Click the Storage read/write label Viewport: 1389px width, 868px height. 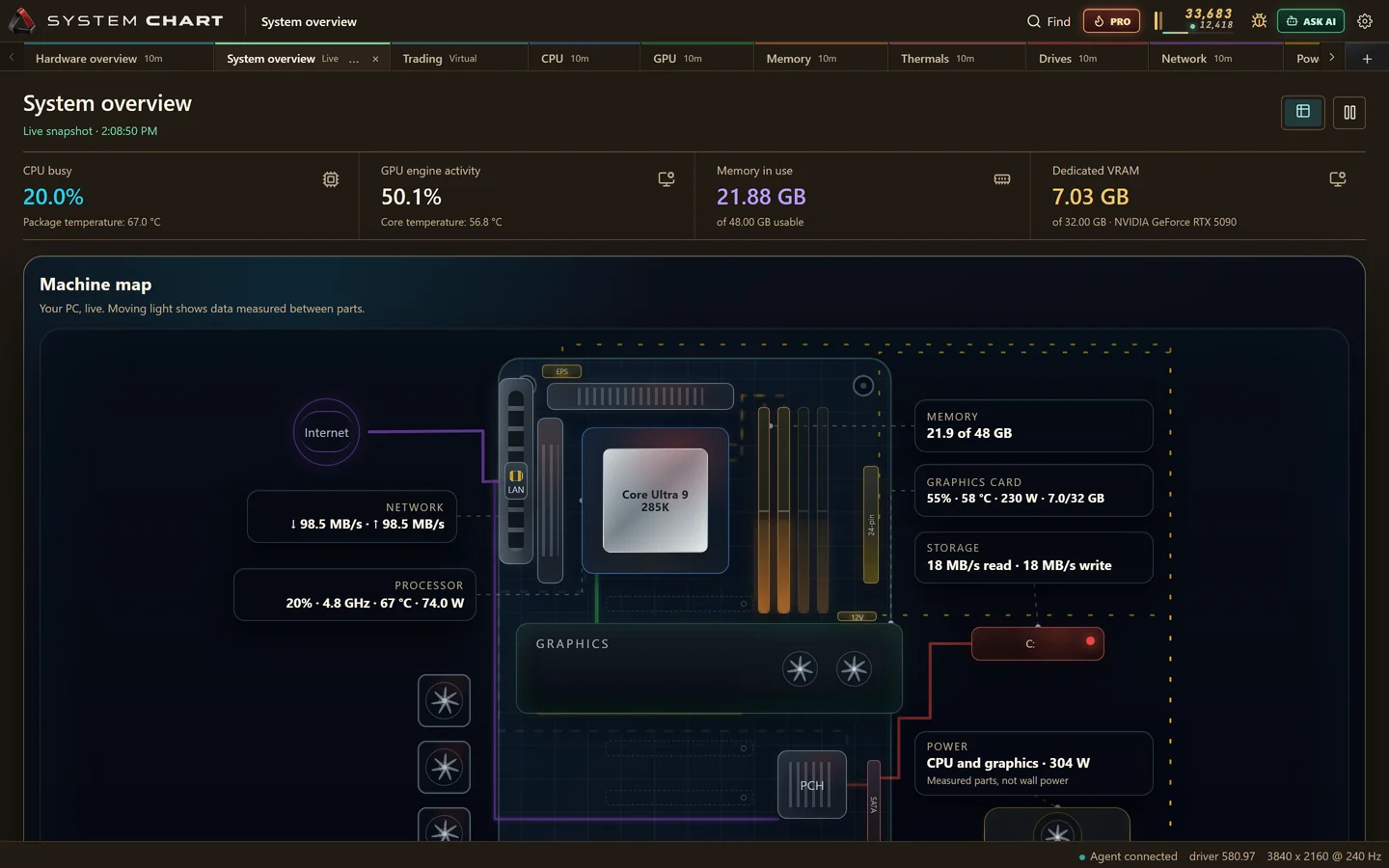[1033, 557]
